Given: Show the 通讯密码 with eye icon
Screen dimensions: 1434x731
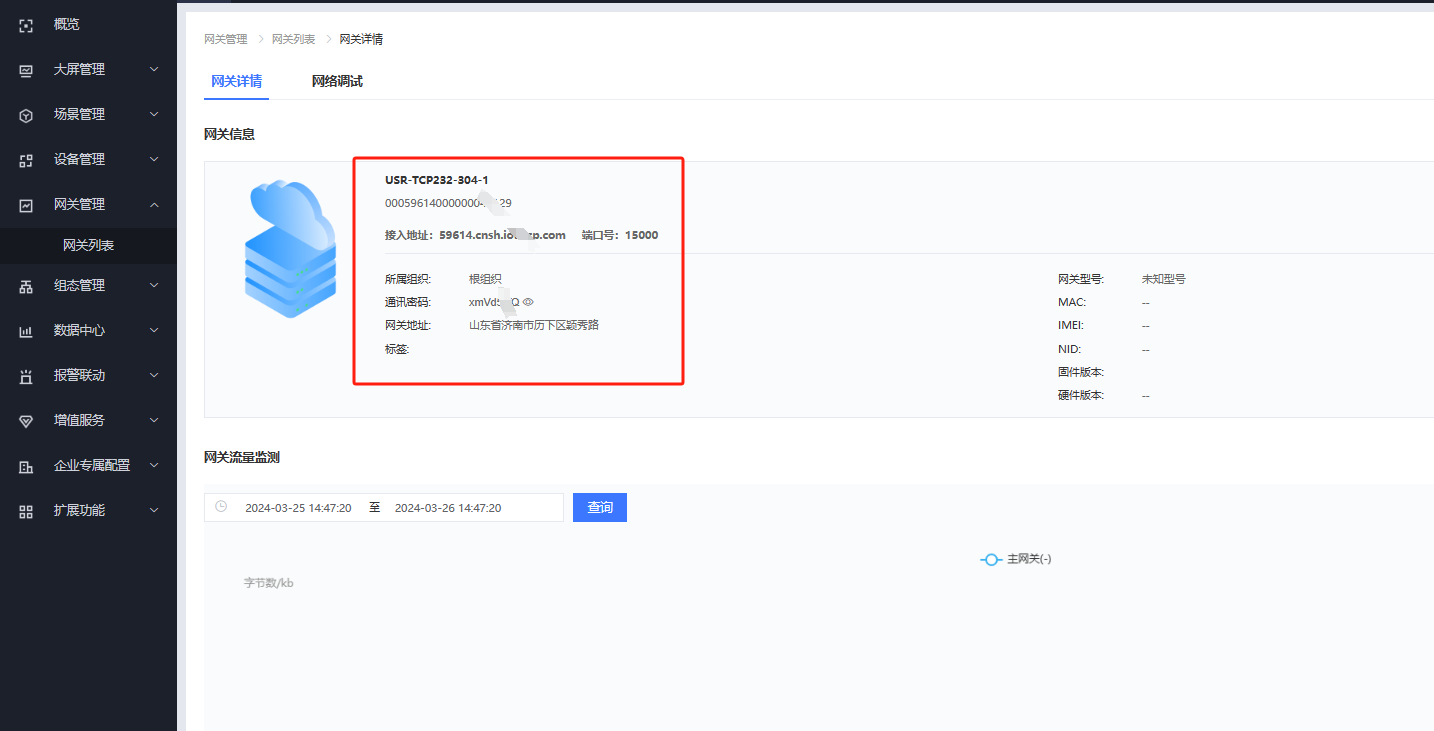Looking at the screenshot, I should (528, 302).
